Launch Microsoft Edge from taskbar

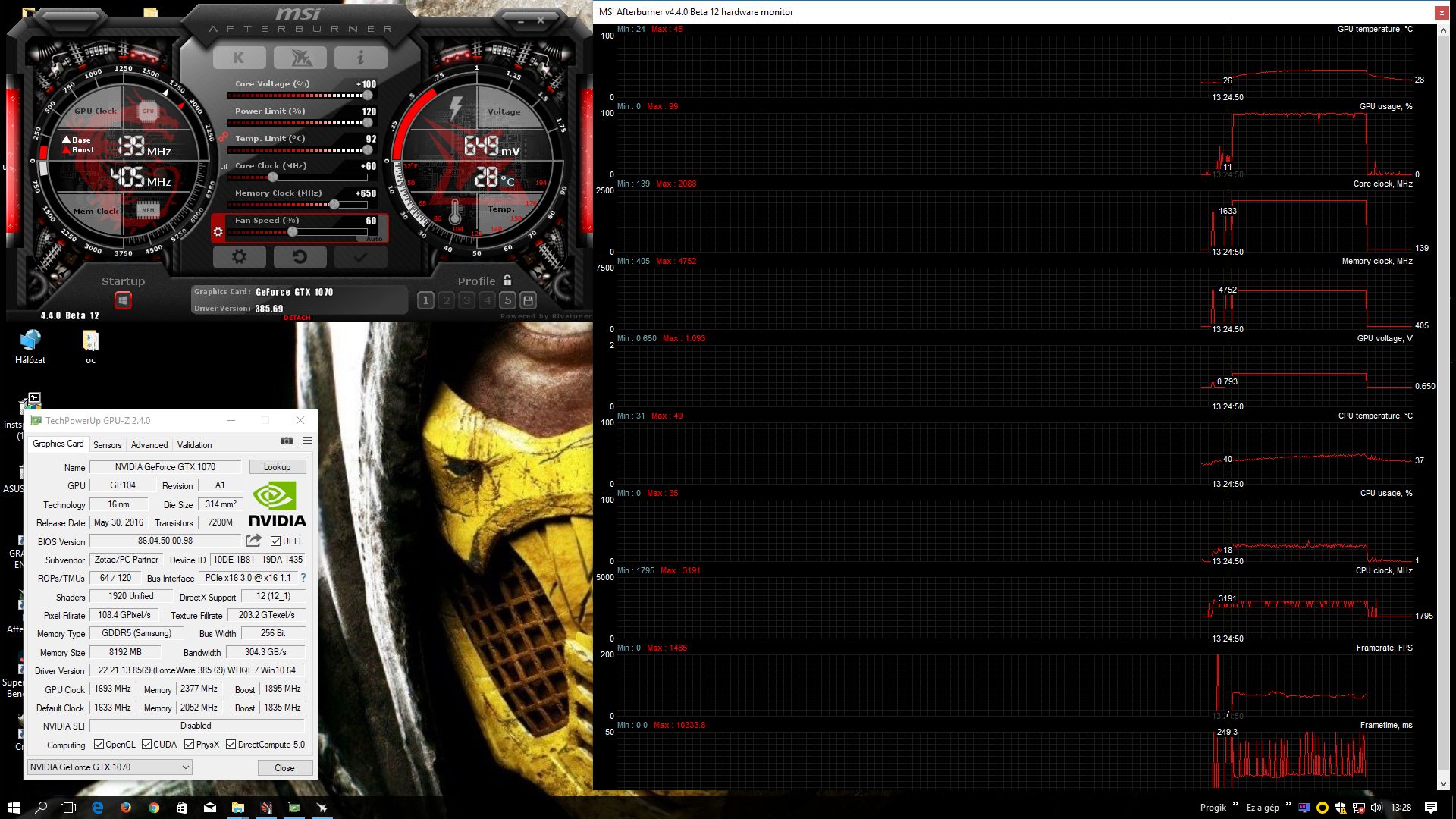pos(98,808)
